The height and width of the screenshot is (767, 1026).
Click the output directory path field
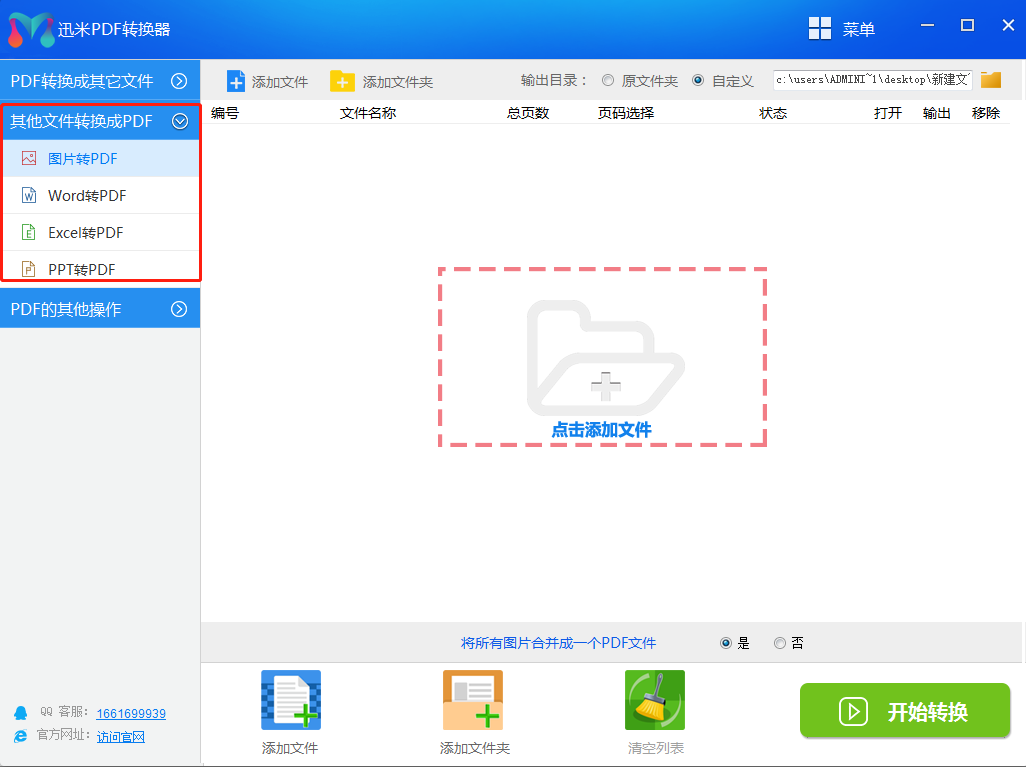click(x=872, y=80)
